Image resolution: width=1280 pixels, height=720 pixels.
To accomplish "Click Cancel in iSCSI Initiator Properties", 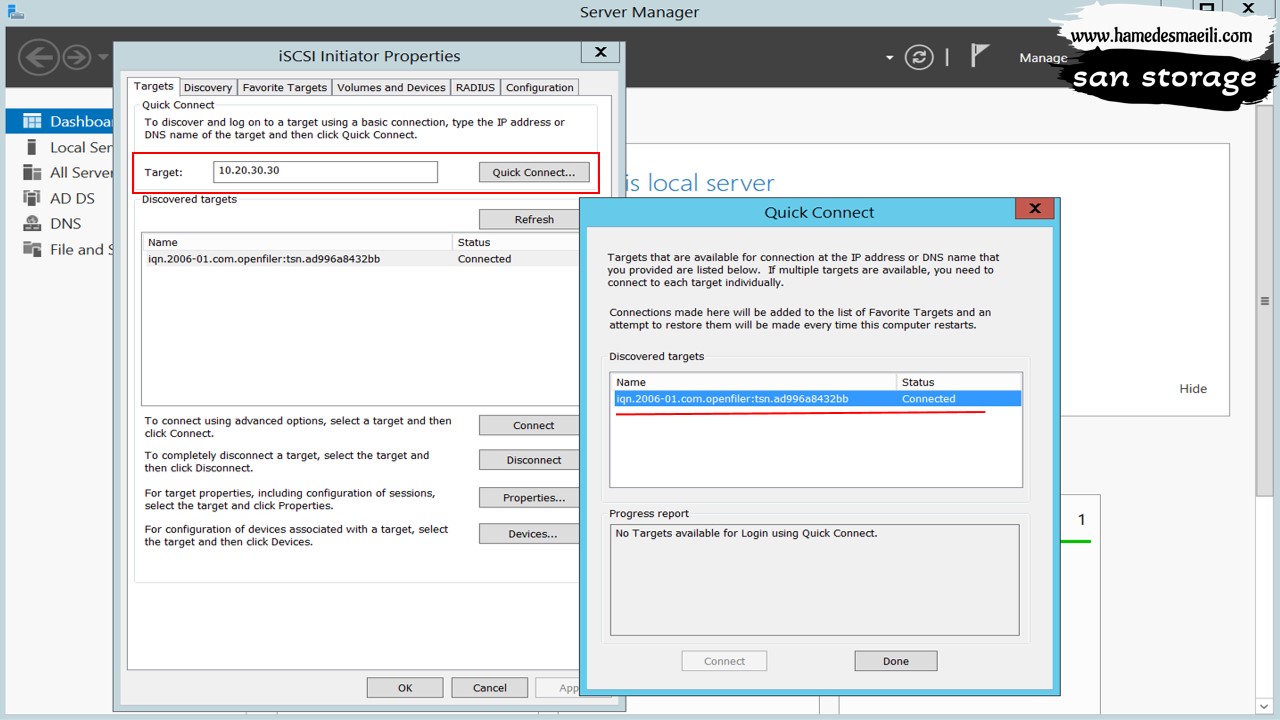I will click(x=490, y=688).
